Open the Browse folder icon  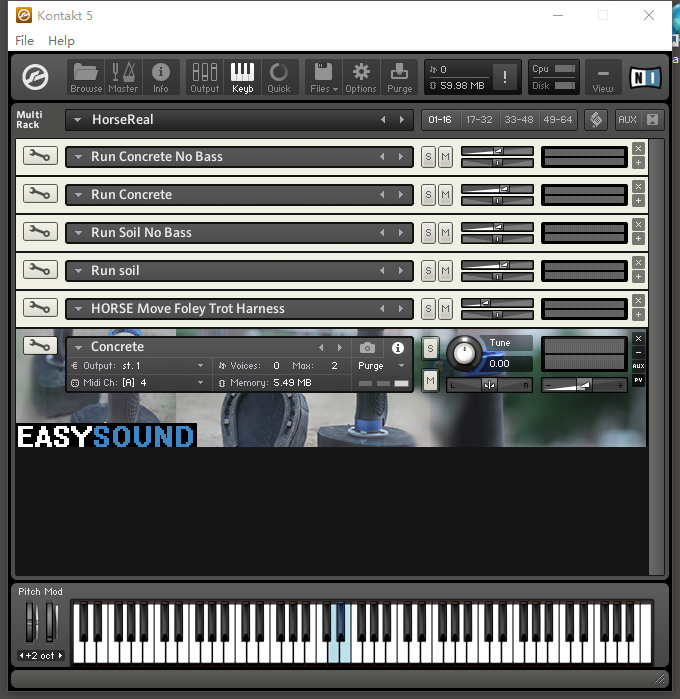pyautogui.click(x=86, y=76)
